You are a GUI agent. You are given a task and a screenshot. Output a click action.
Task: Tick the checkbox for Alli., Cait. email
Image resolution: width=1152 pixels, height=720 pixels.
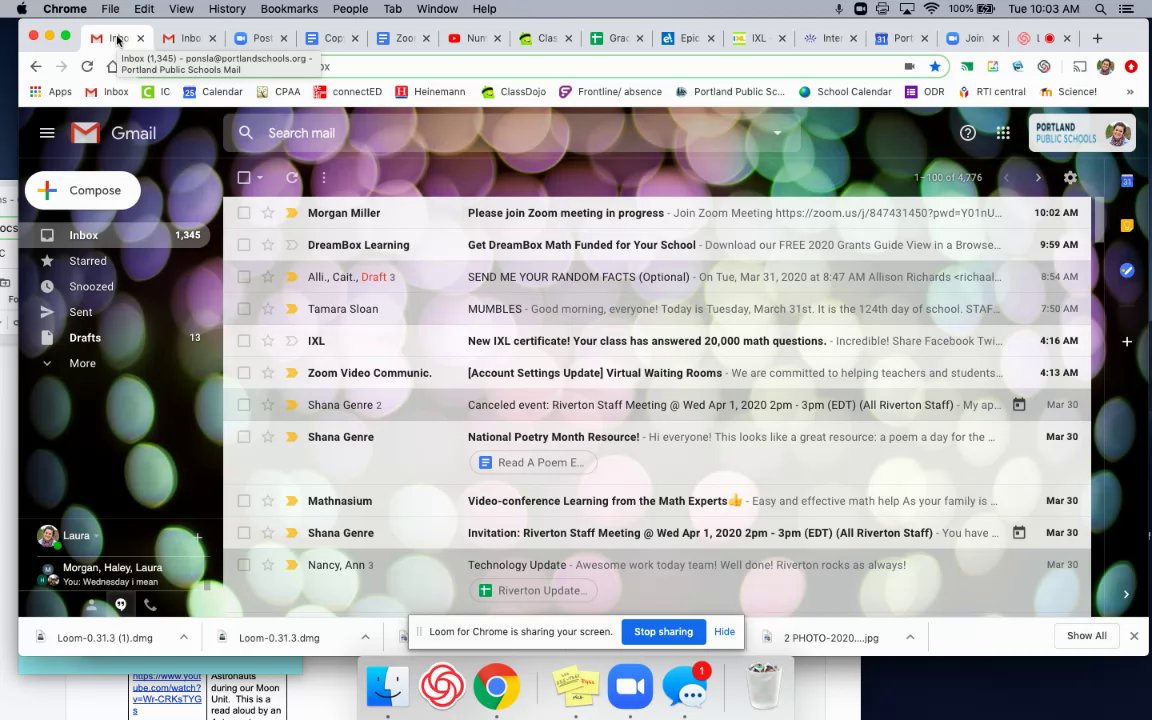coord(244,277)
